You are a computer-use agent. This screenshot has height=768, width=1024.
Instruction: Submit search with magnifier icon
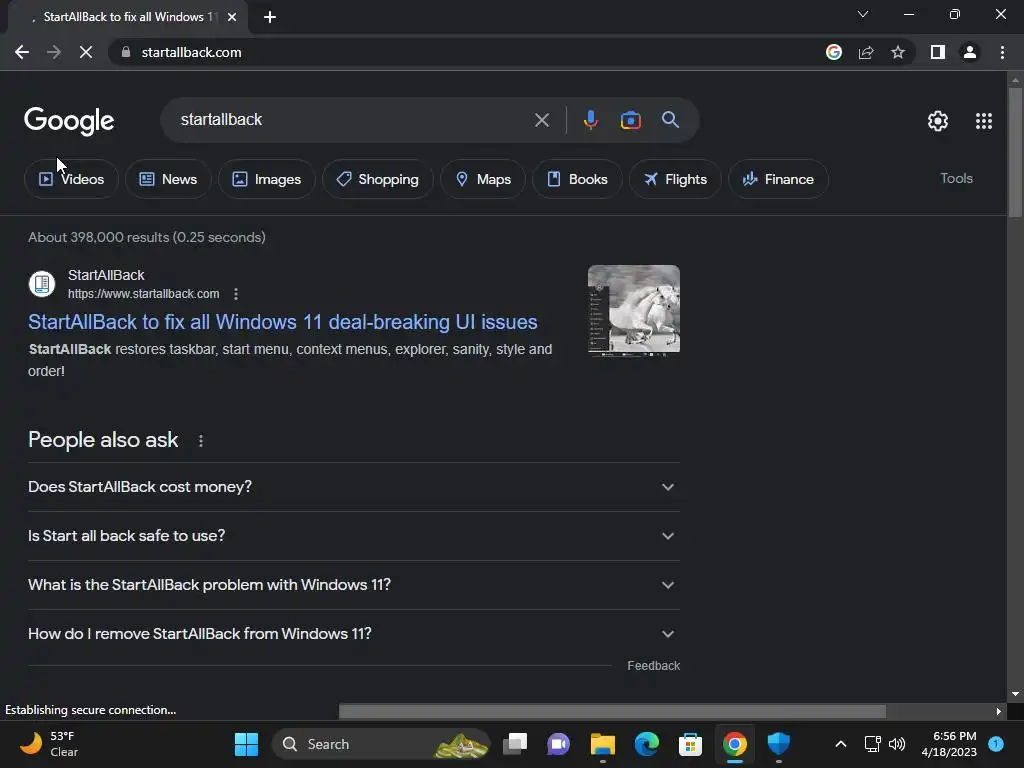tap(670, 120)
